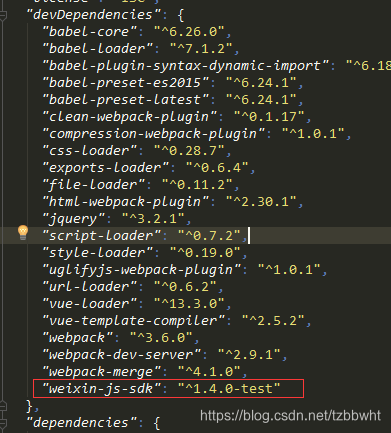Click the "clean-webpack-plugin" key
Image resolution: width=391 pixels, height=433 pixels.
129,117
